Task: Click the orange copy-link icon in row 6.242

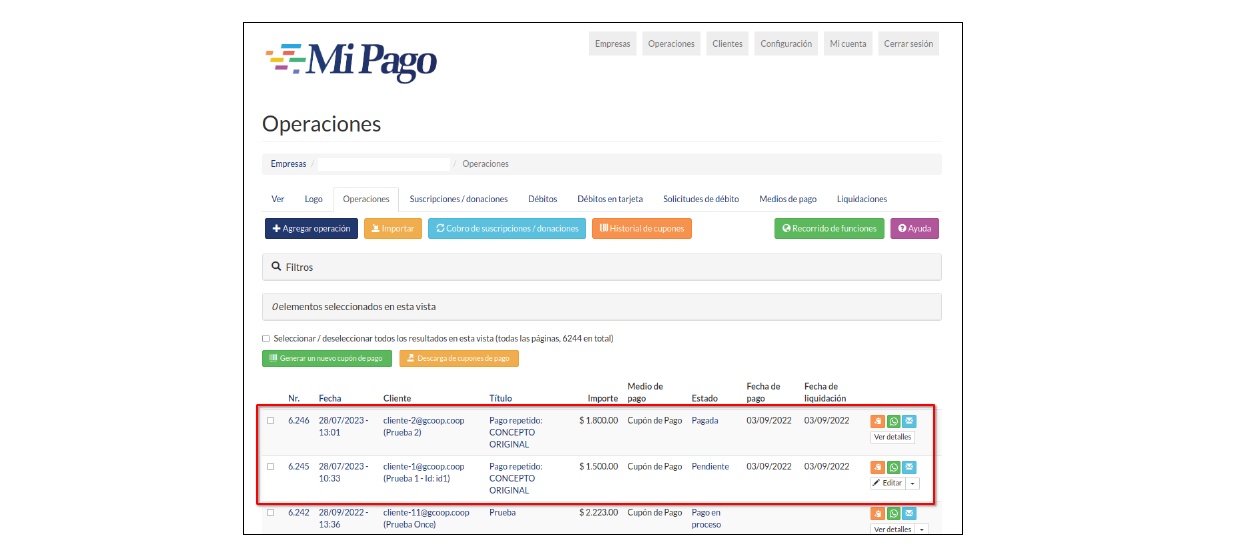Action: 877,513
